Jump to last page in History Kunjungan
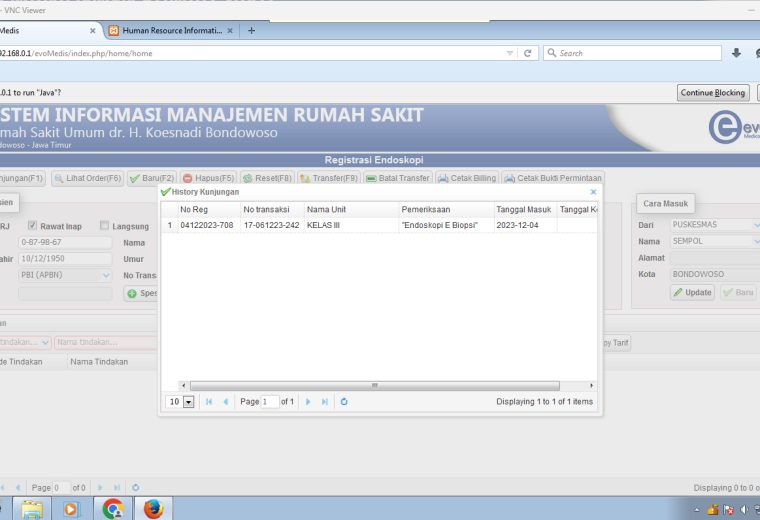 [x=325, y=401]
